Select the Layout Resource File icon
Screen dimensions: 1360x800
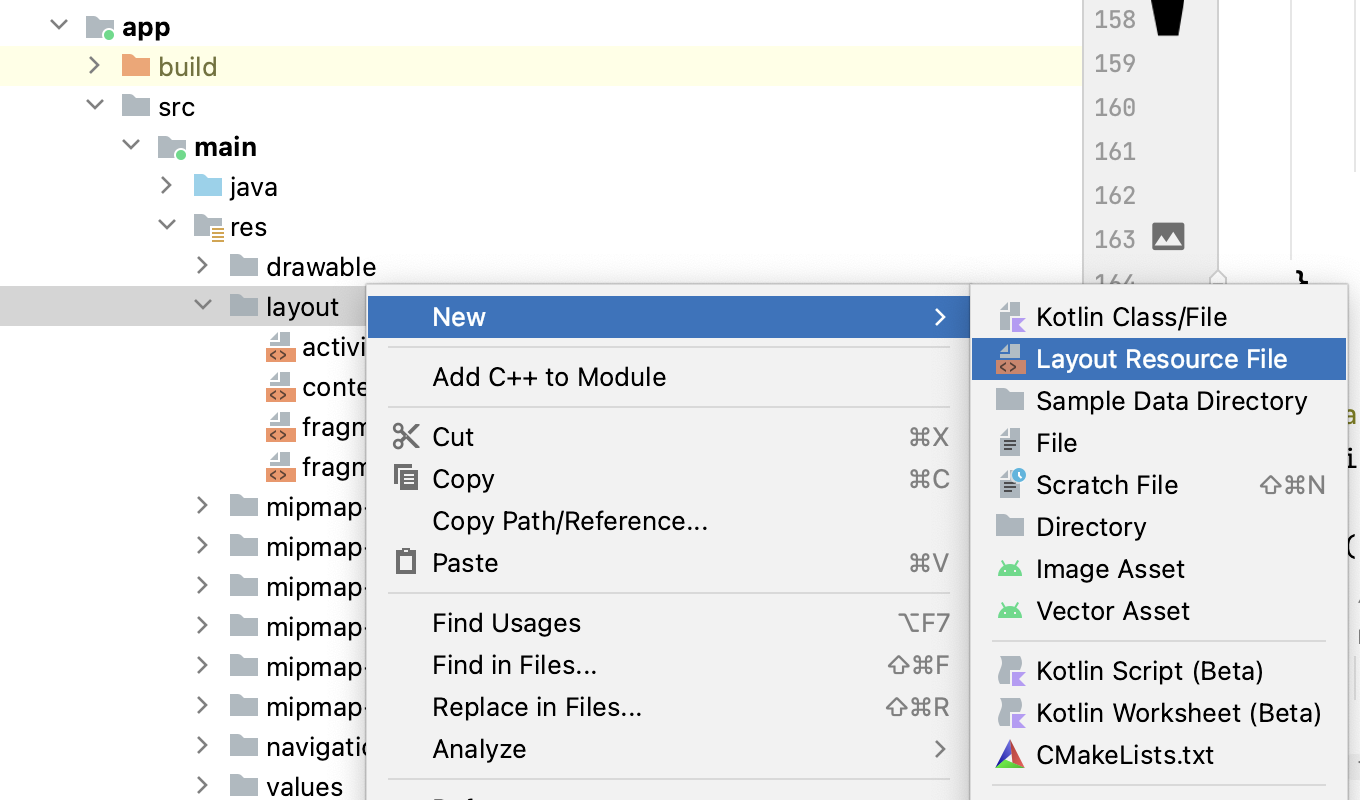(x=1012, y=358)
